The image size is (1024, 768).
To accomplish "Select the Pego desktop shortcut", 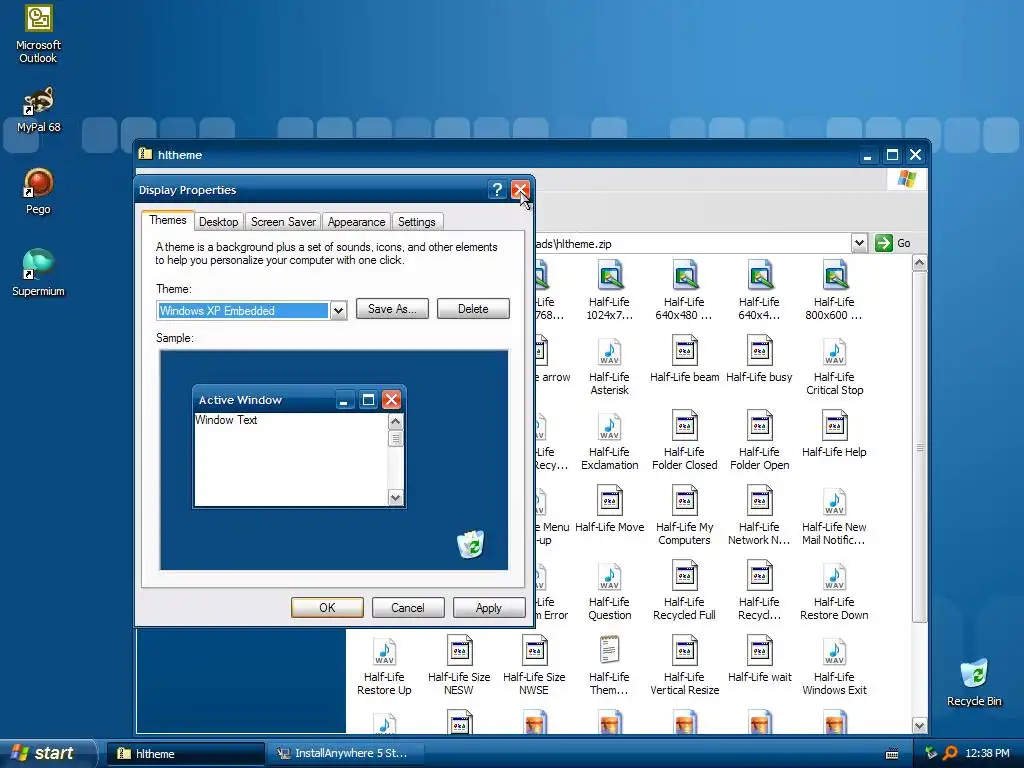I will pos(38,191).
